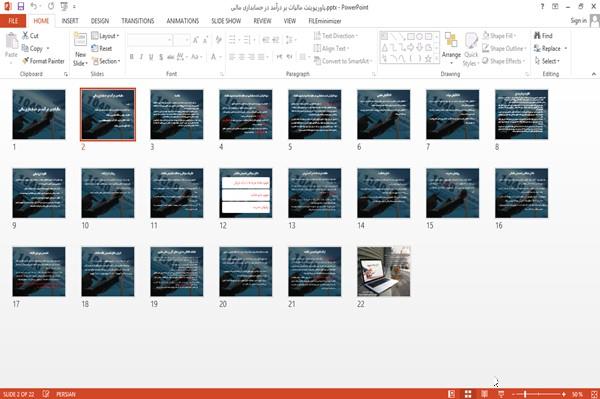Toggle Bold formatting
The image size is (600, 399).
[132, 57]
